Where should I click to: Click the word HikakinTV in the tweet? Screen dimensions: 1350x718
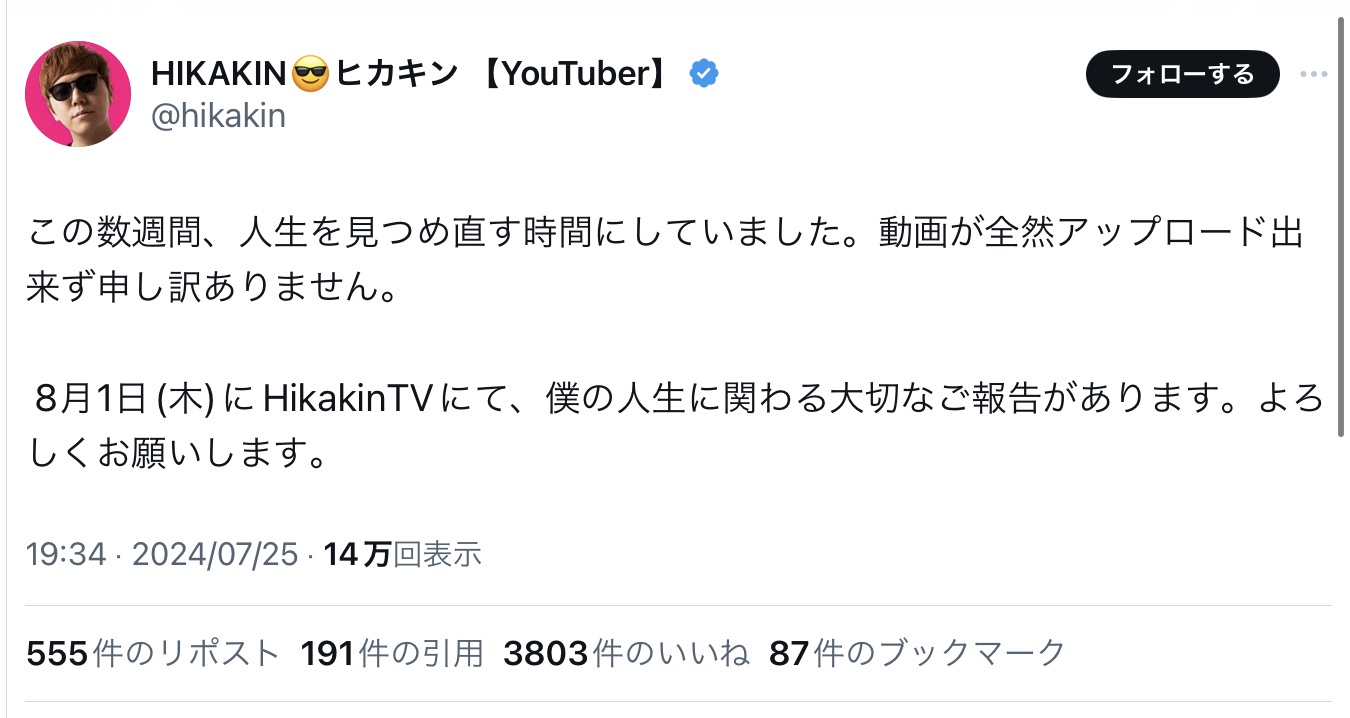point(347,400)
